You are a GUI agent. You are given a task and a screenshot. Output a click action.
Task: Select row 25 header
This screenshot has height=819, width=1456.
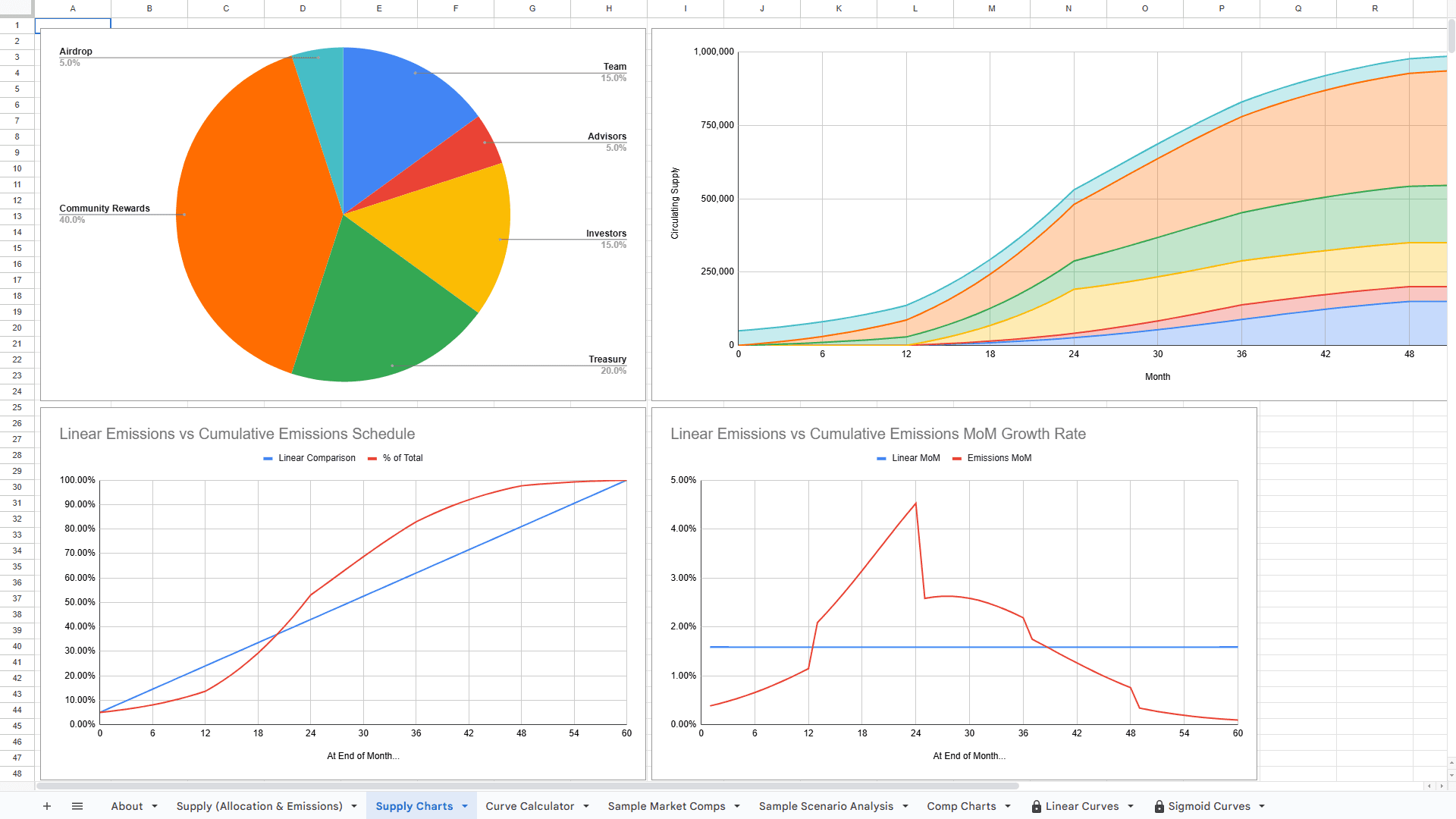tap(17, 407)
